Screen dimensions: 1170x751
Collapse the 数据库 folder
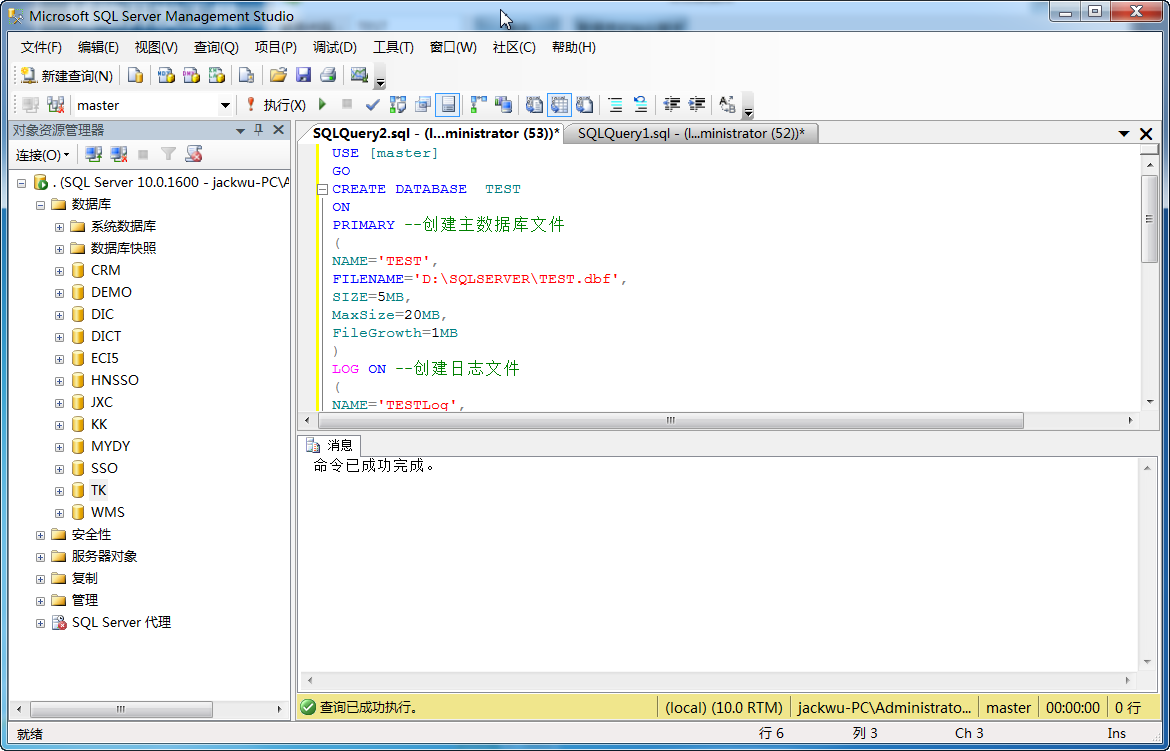40,205
